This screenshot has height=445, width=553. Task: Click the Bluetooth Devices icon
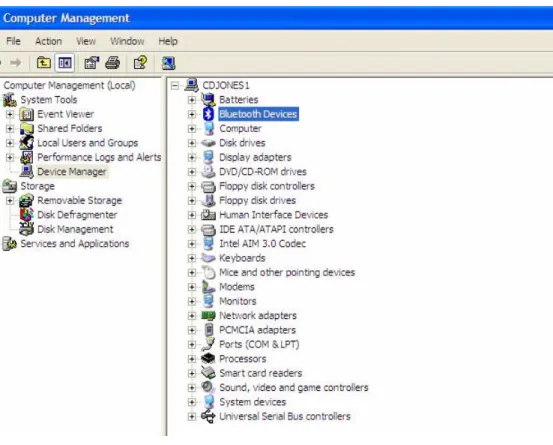click(x=208, y=114)
